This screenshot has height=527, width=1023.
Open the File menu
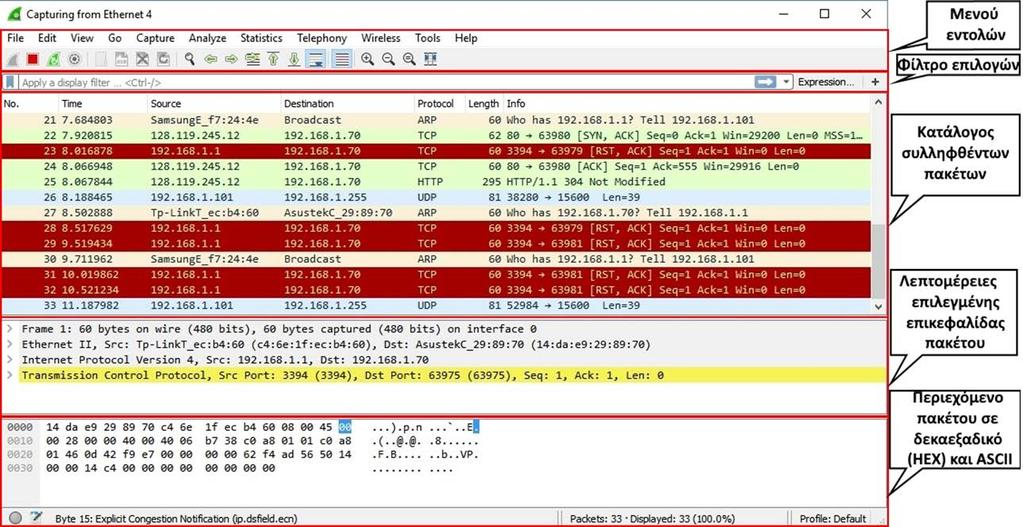click(15, 38)
